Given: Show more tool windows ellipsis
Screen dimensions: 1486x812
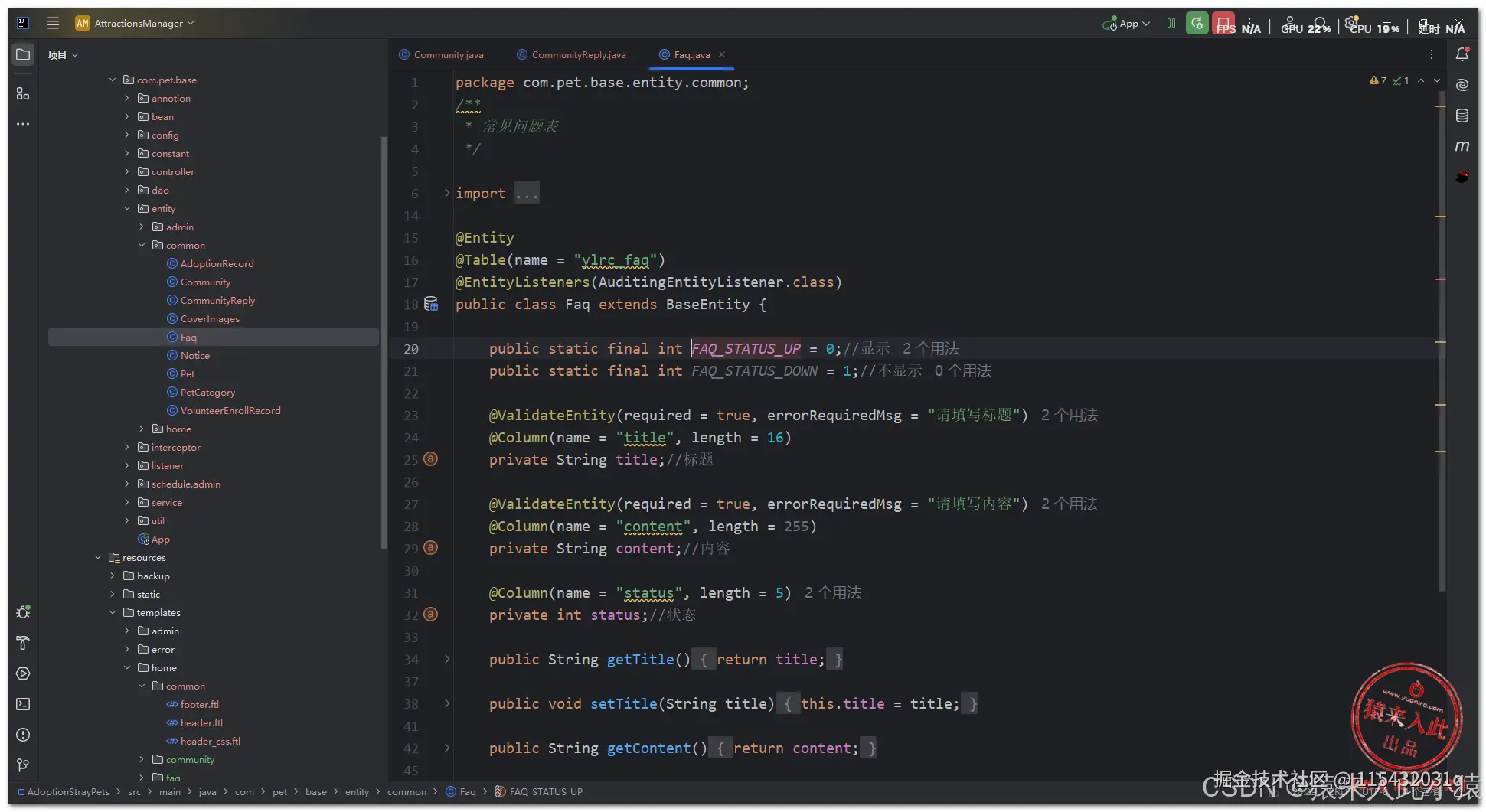Looking at the screenshot, I should coord(23,124).
